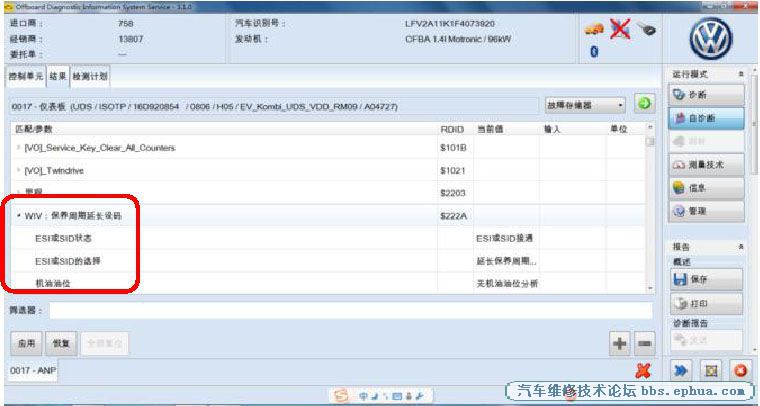Collapse the 报告 panel
The width and height of the screenshot is (760, 406).
741,247
